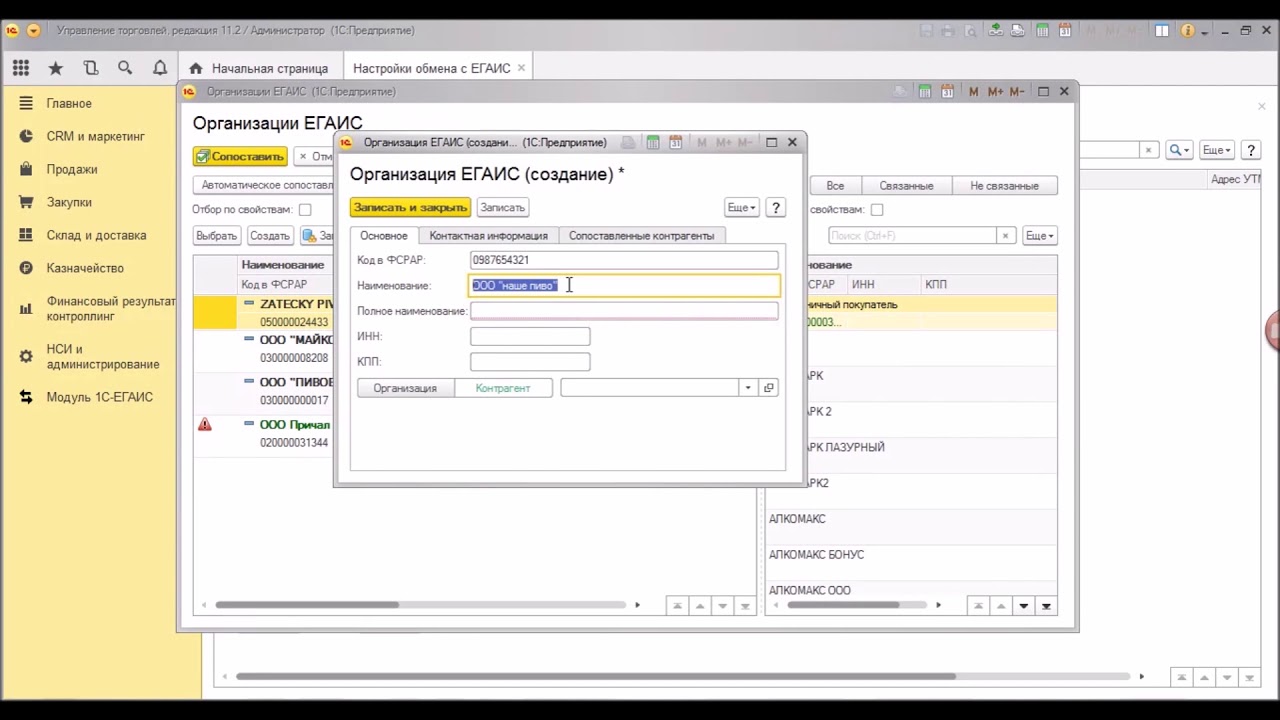Open calendar in Организации ЕГАИС window title bar
1280x720 pixels.
pyautogui.click(x=948, y=91)
